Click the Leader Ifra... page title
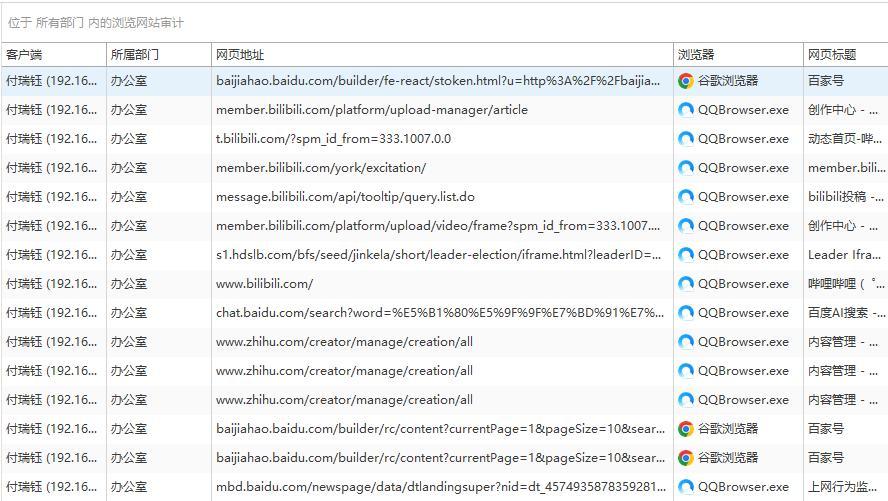This screenshot has height=501, width=888. (844, 255)
